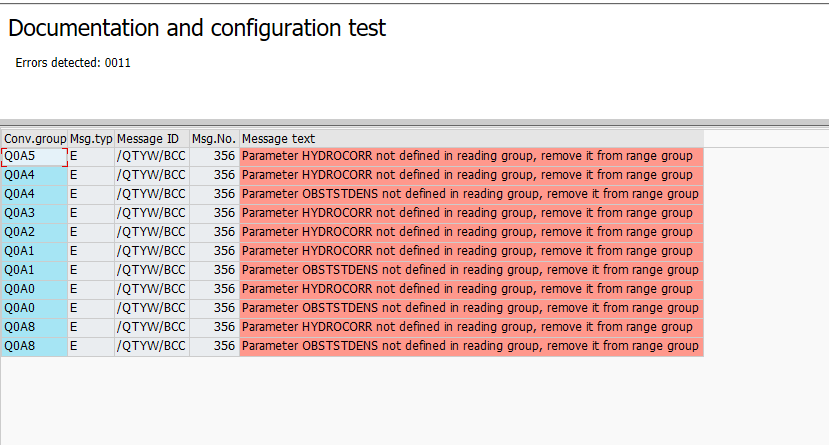Click Message ID /QTYW/BCC in Q0A2 row
The image size is (829, 445).
coord(152,233)
